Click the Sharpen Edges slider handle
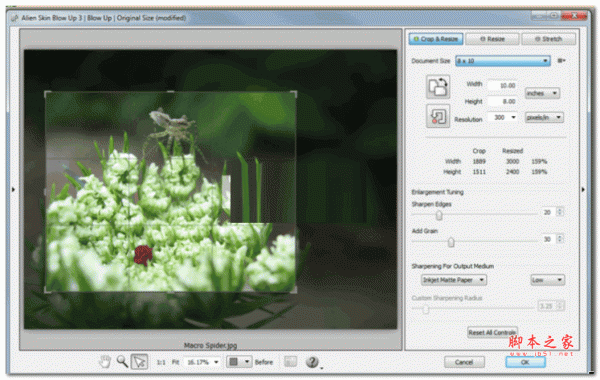The height and width of the screenshot is (380, 600). (x=439, y=215)
